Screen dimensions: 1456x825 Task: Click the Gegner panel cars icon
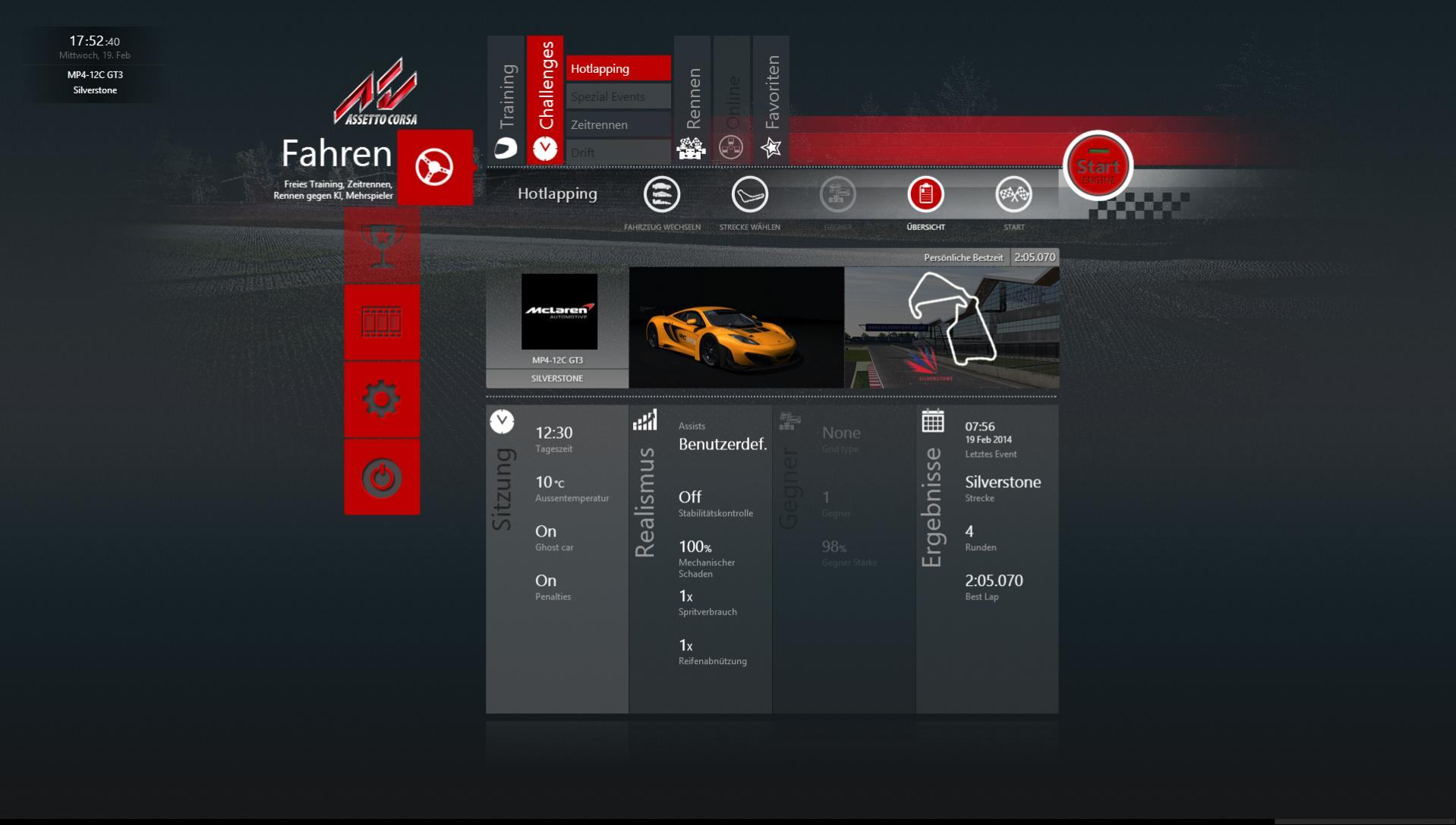(789, 420)
